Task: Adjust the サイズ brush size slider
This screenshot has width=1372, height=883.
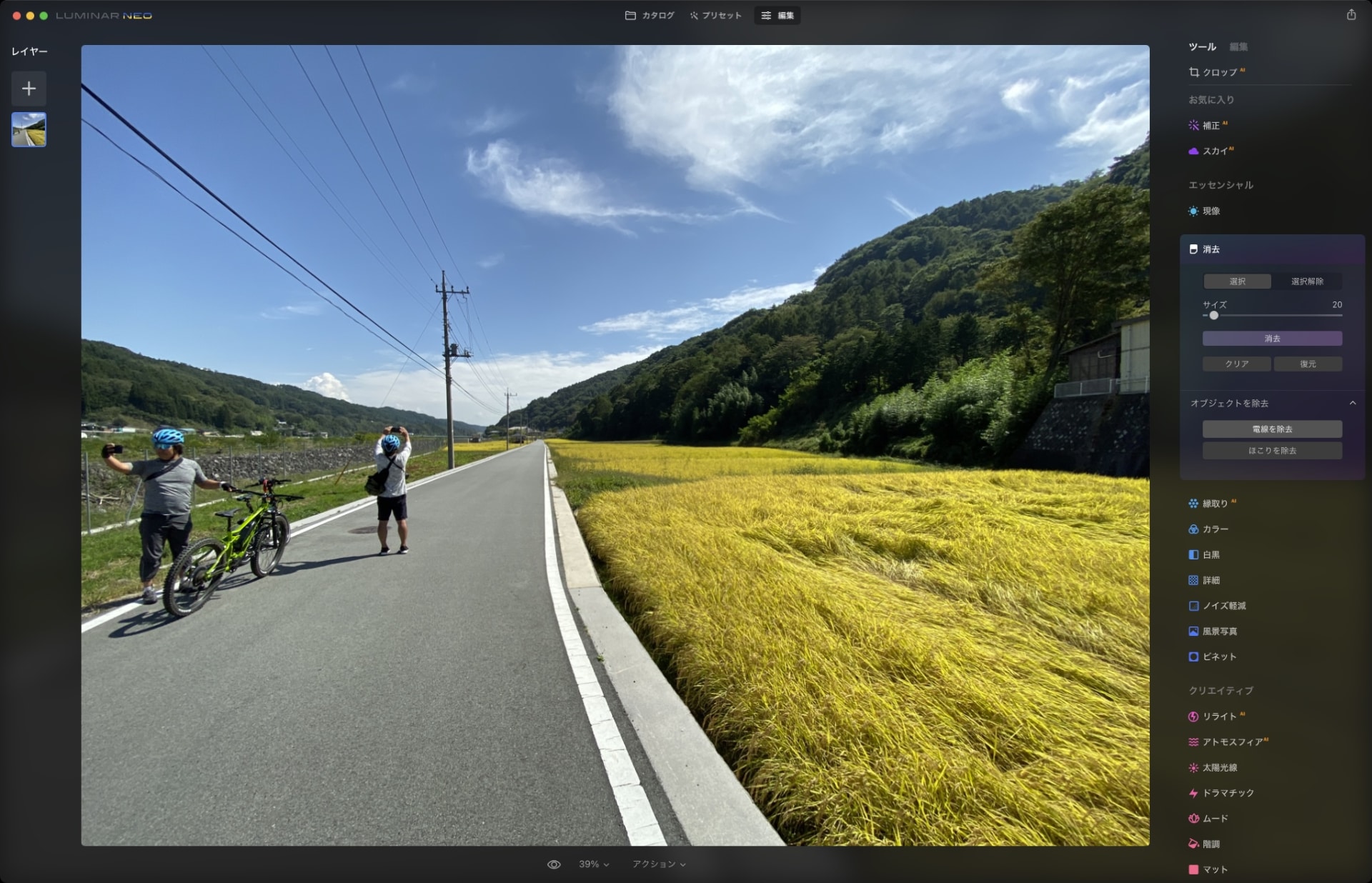Action: [1213, 315]
